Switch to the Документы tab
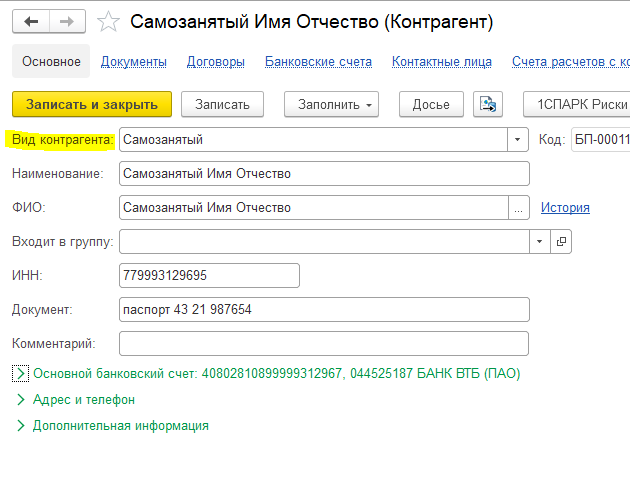This screenshot has width=630, height=489. click(133, 61)
